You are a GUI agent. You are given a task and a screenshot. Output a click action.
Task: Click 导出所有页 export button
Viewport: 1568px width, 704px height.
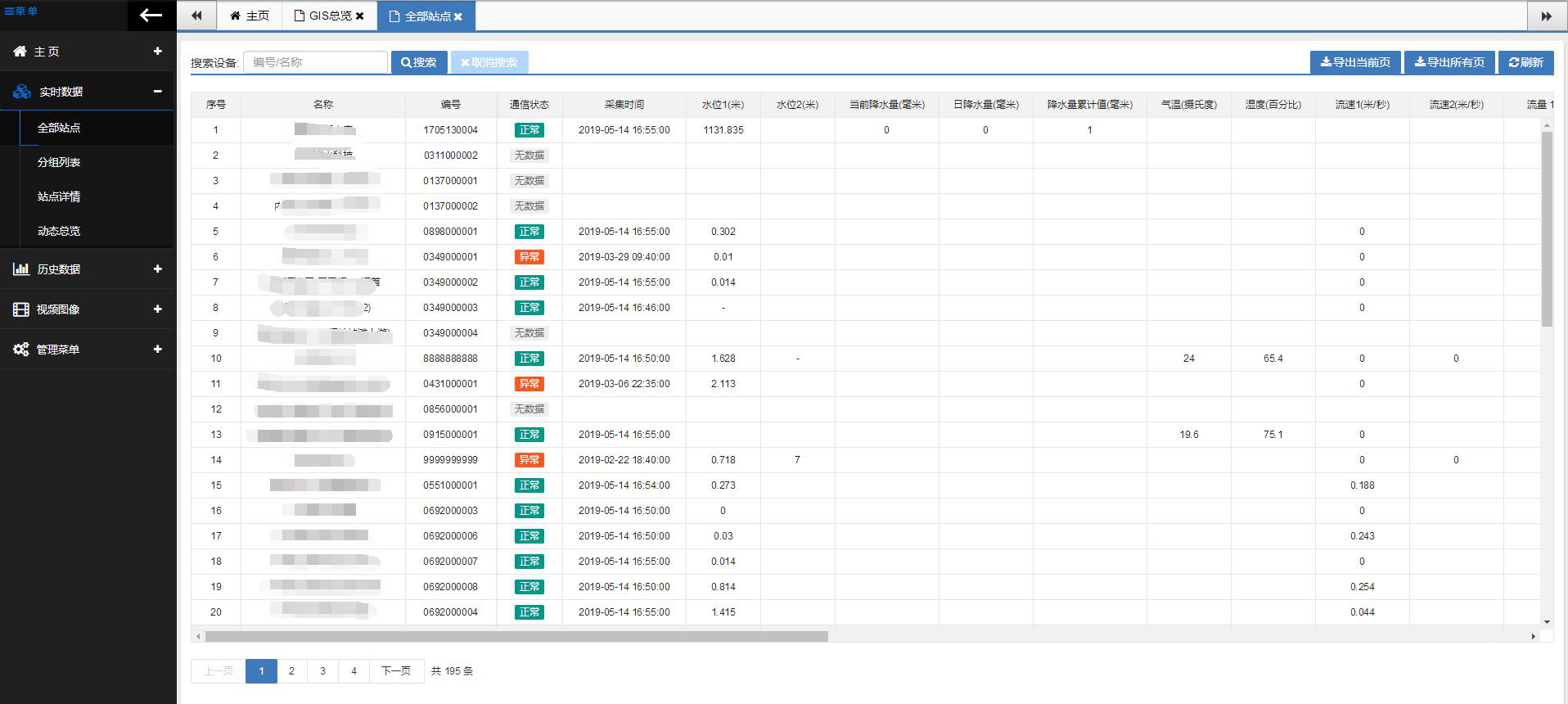click(x=1449, y=62)
